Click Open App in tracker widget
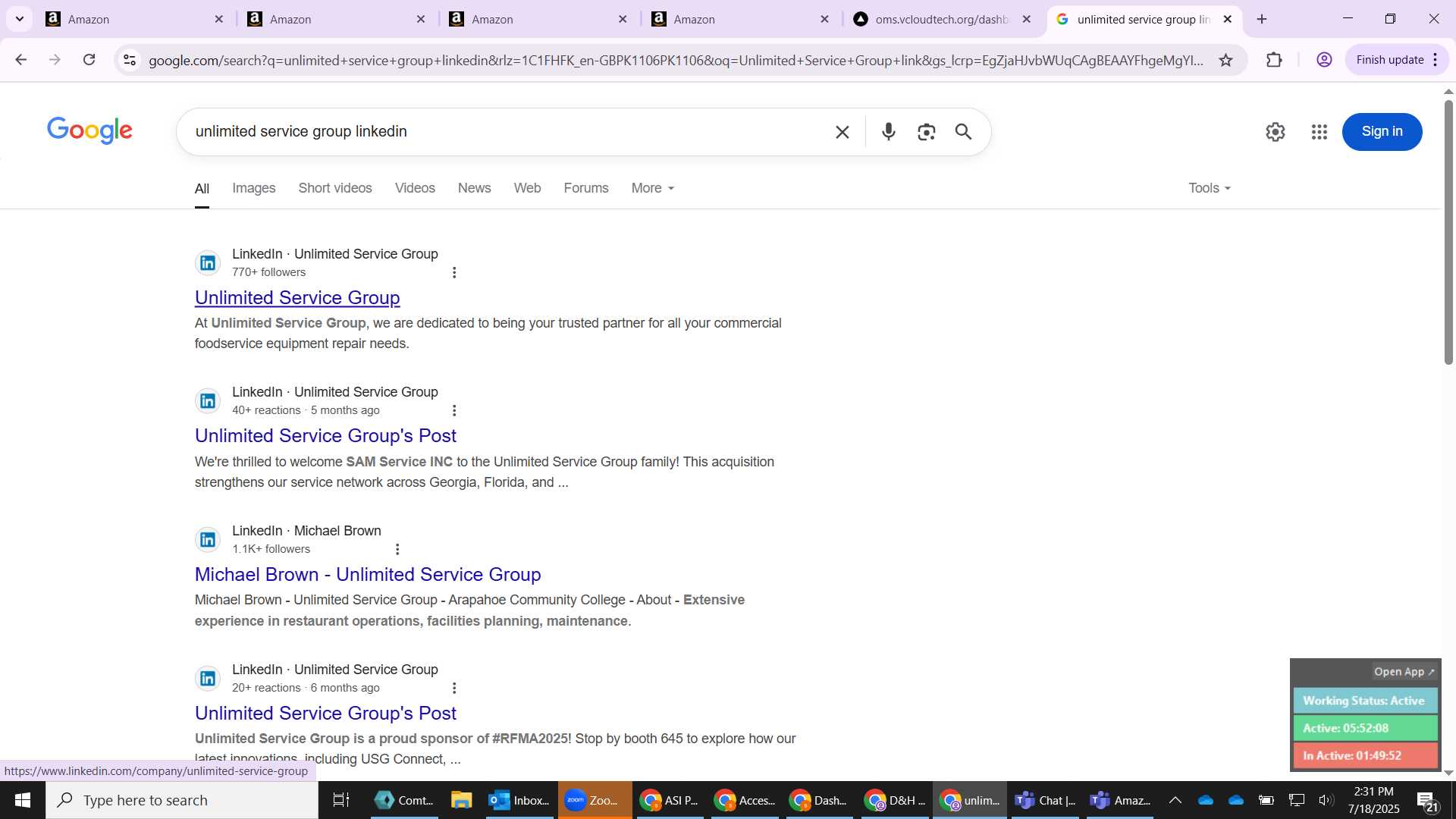 (1404, 672)
